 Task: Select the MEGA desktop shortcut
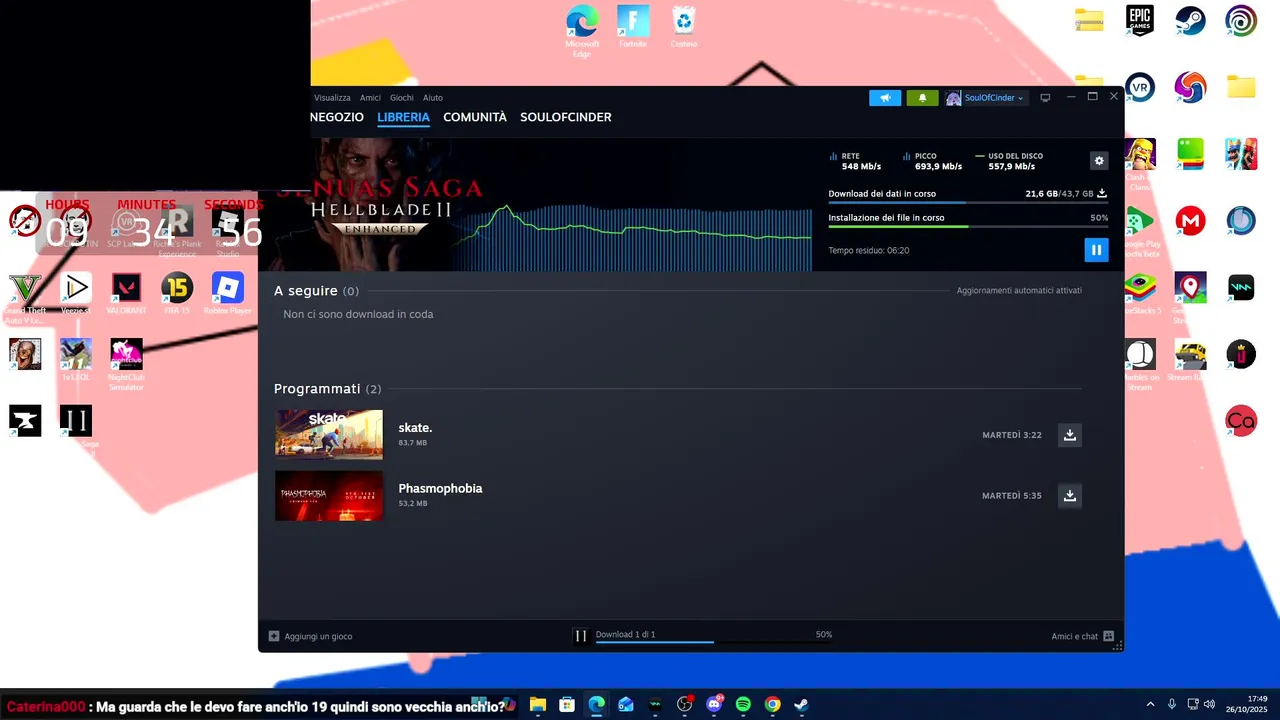click(1190, 220)
